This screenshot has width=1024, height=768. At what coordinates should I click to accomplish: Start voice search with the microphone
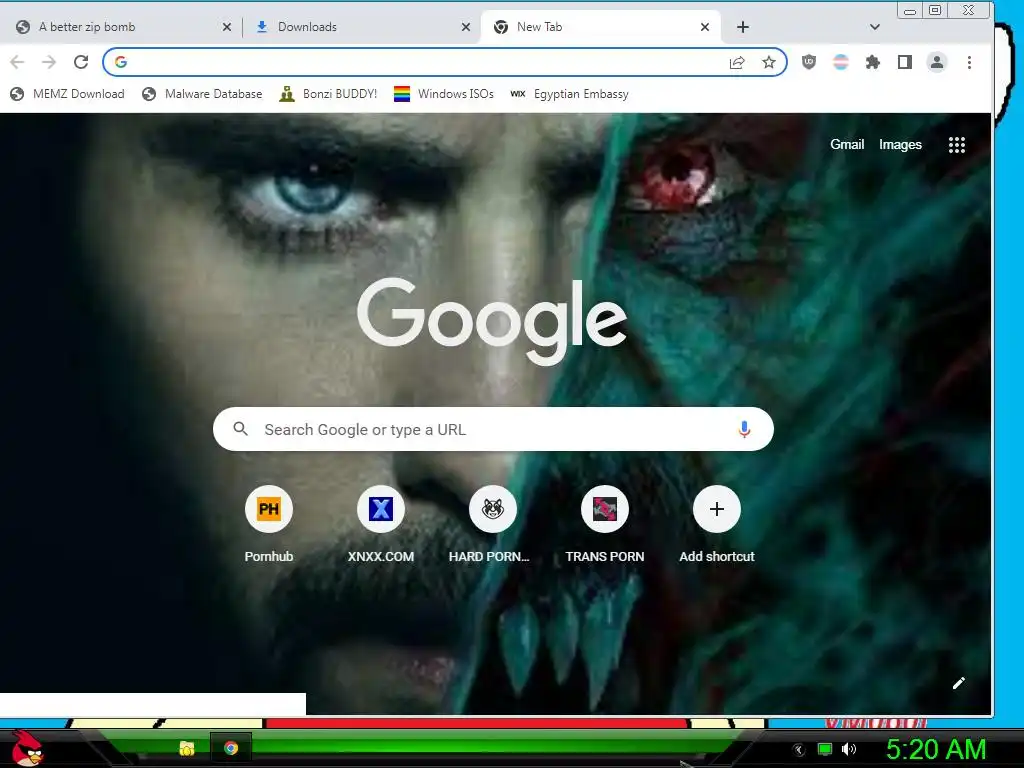coord(744,429)
